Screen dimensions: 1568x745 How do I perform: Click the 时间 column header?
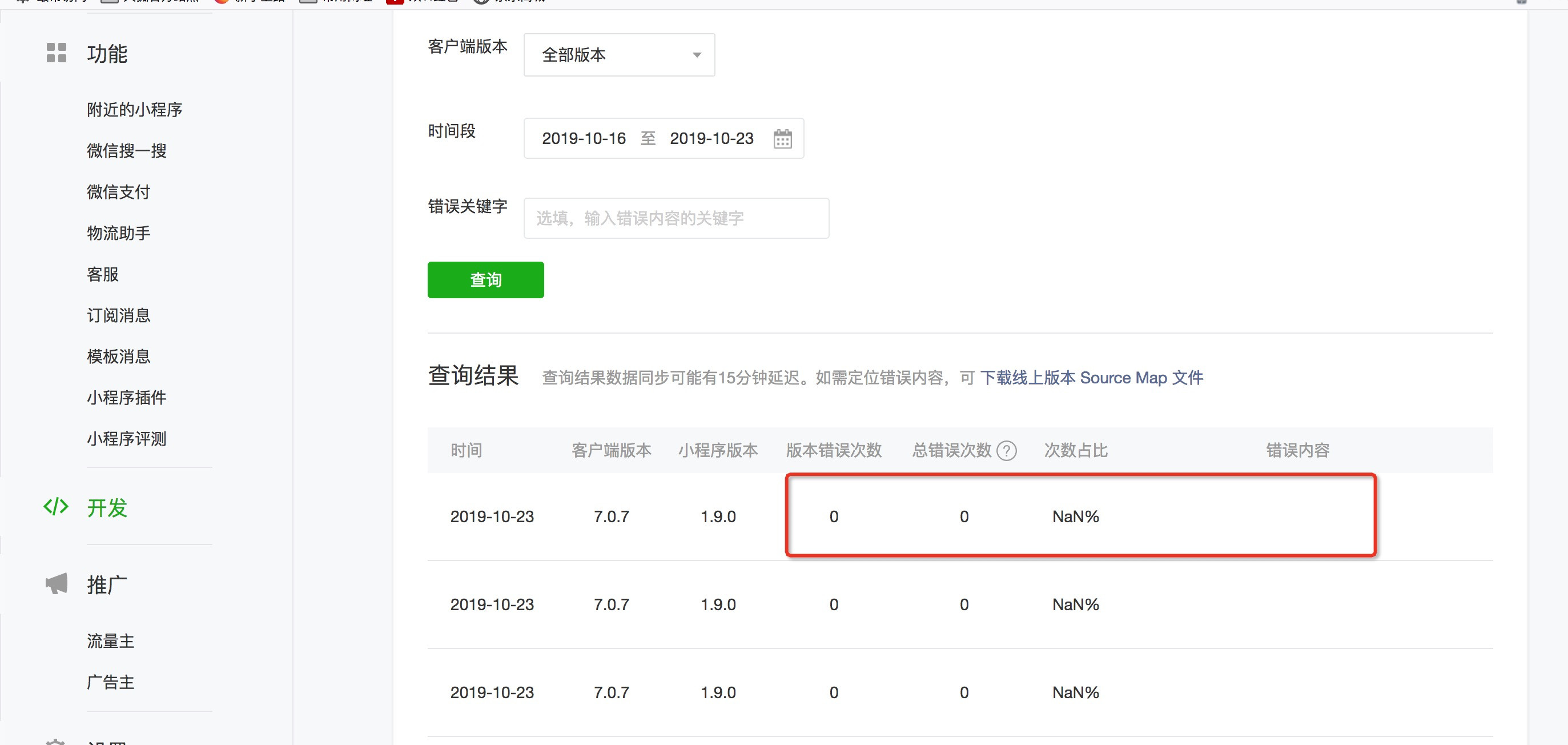(467, 451)
